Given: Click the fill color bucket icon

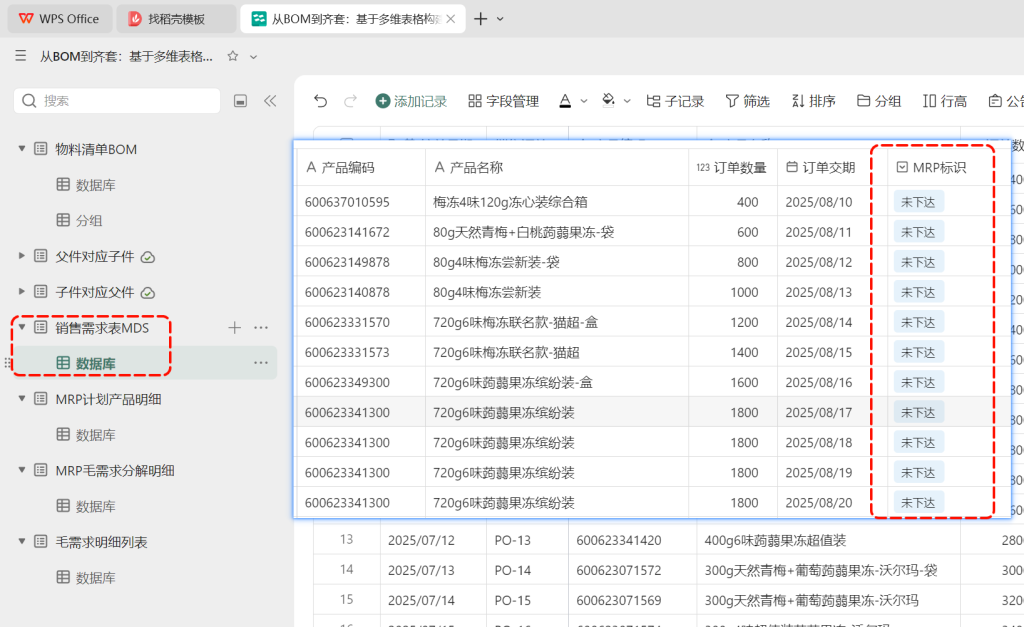Looking at the screenshot, I should 608,101.
